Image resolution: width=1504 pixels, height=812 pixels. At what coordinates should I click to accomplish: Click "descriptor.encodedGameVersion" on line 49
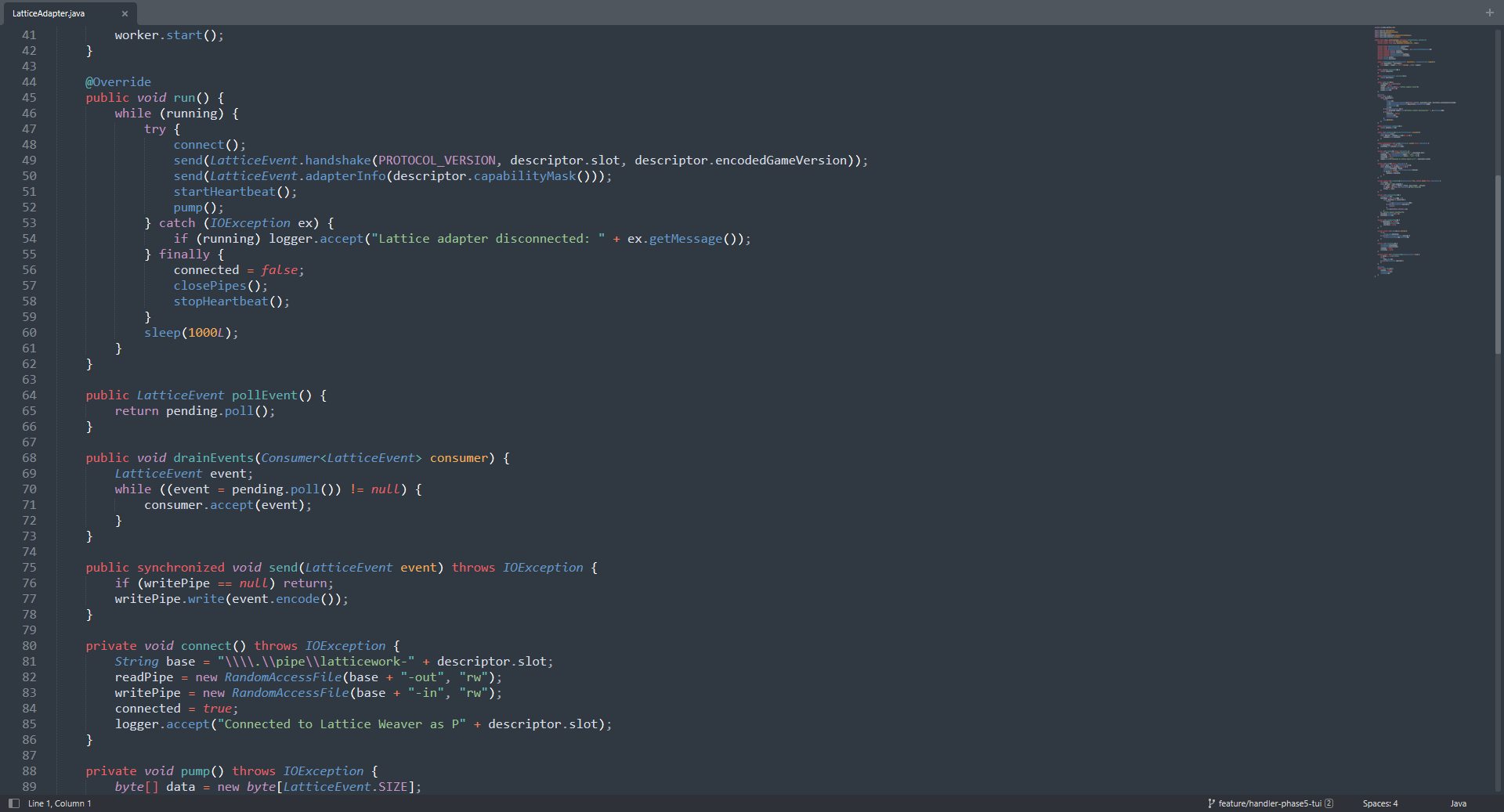pos(741,161)
